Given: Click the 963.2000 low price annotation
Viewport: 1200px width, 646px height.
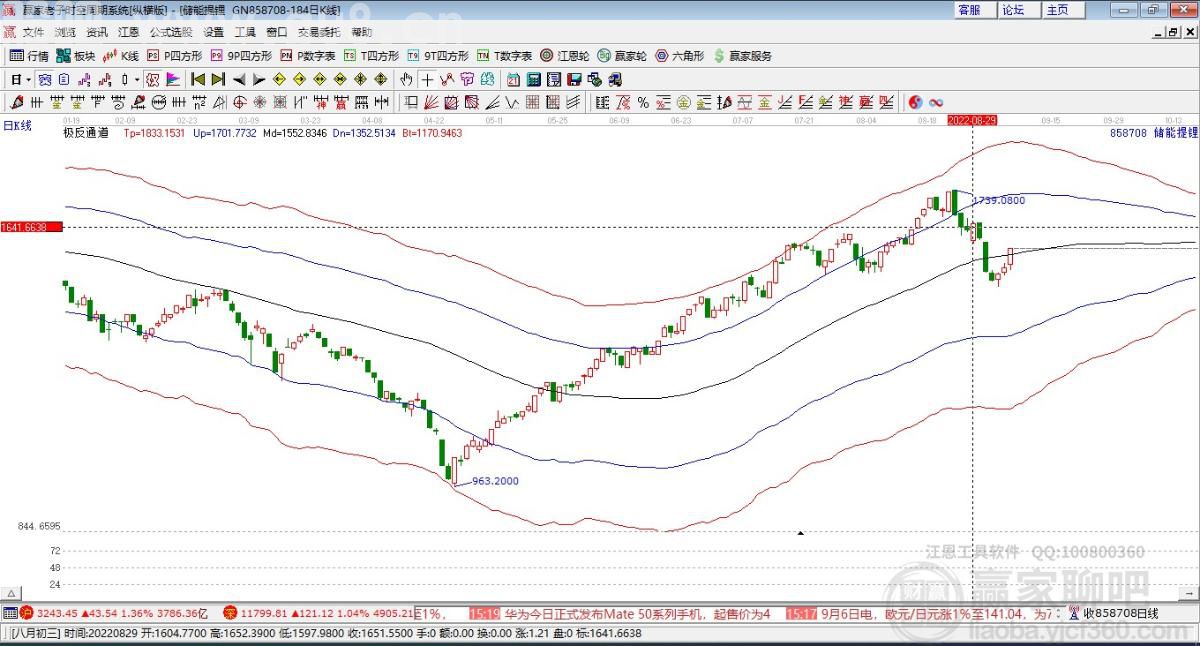Looking at the screenshot, I should click(x=495, y=481).
